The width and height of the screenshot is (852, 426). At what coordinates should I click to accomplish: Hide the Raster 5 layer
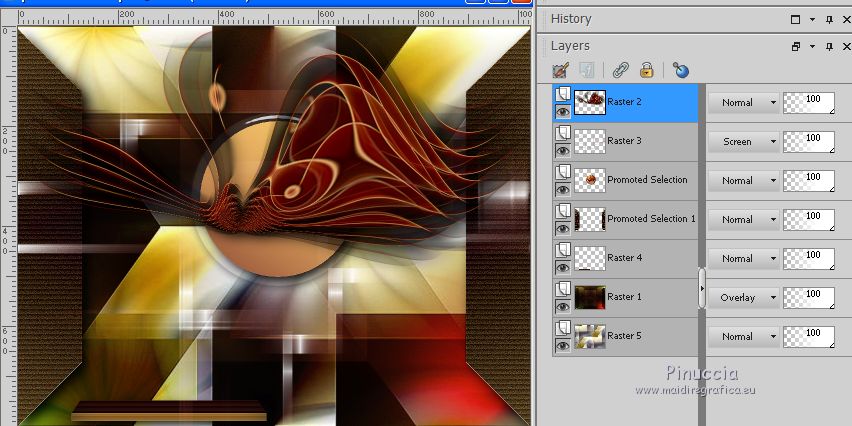point(563,346)
